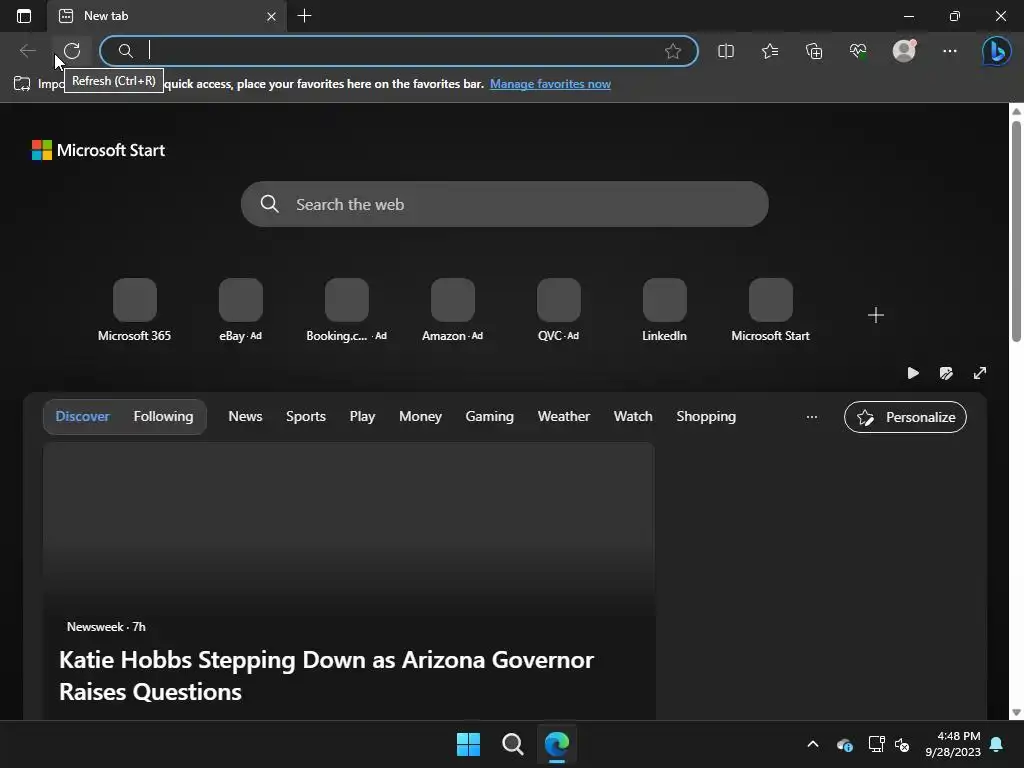The image size is (1024, 768).
Task: Focus the browser address bar
Action: click(x=398, y=51)
